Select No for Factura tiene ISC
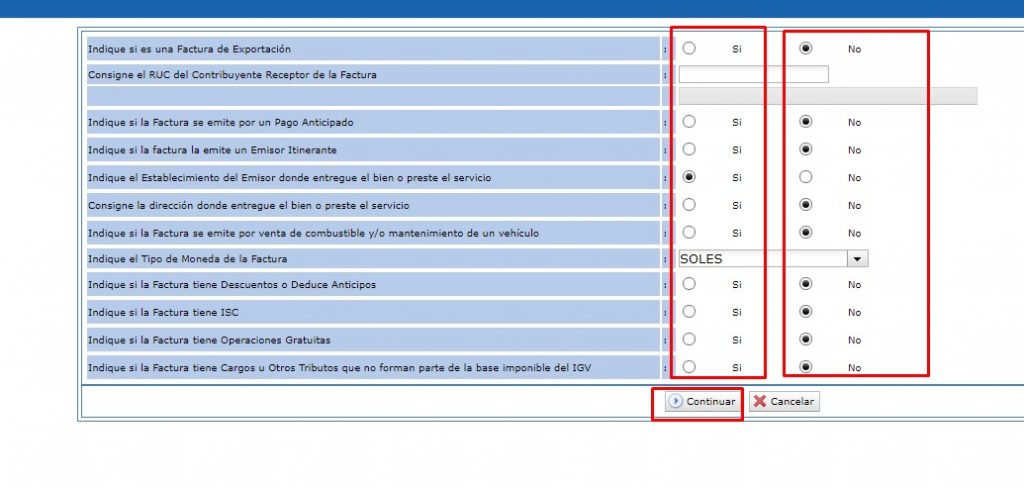This screenshot has height=488, width=1024. pos(806,312)
